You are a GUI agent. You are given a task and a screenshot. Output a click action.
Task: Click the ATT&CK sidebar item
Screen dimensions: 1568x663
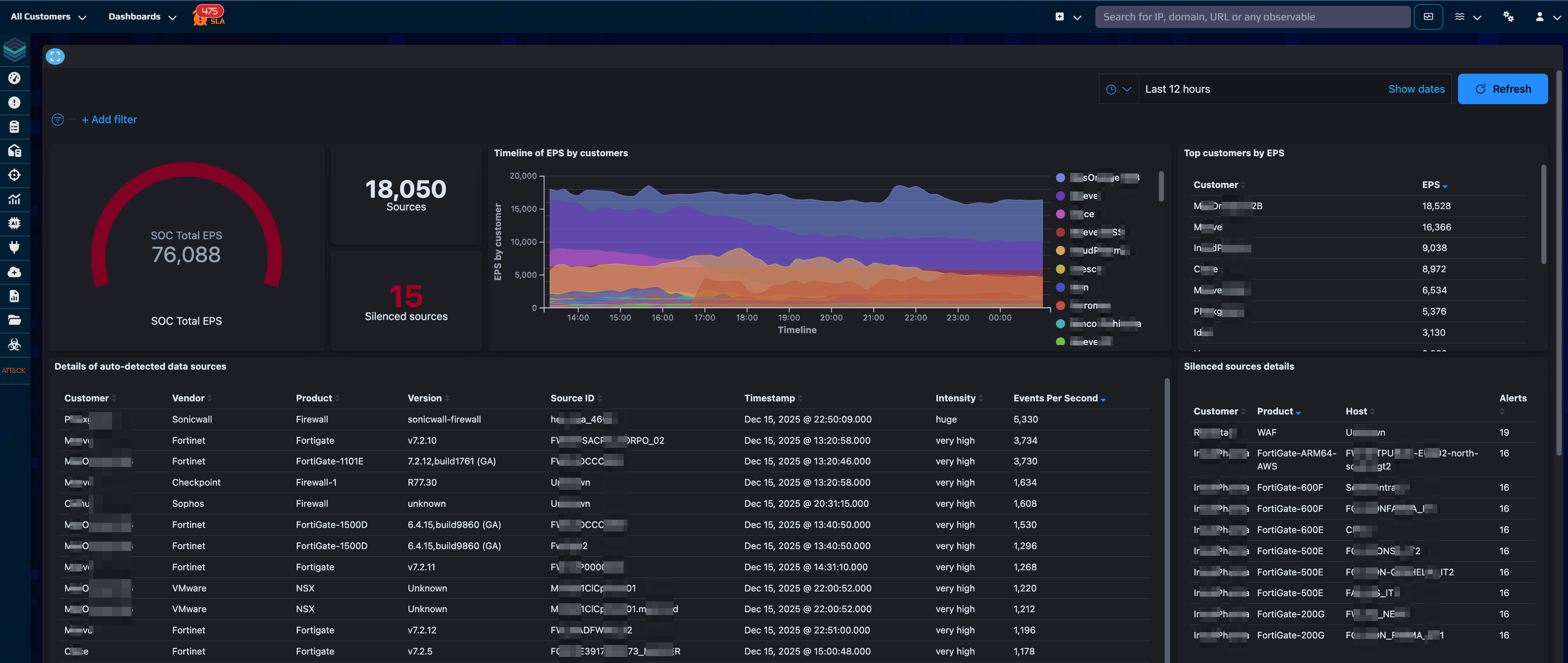tap(14, 370)
